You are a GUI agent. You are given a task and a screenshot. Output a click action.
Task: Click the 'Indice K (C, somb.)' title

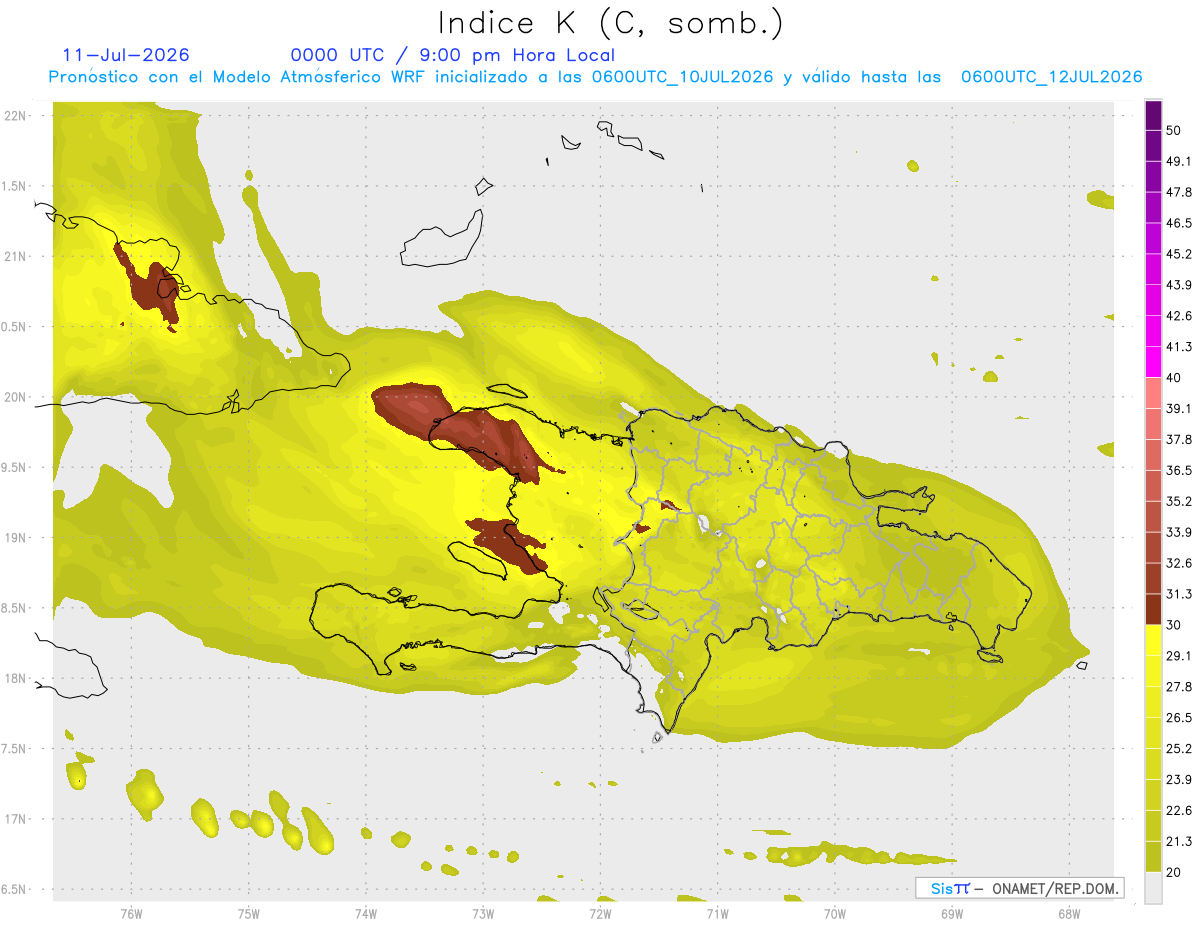611,24
